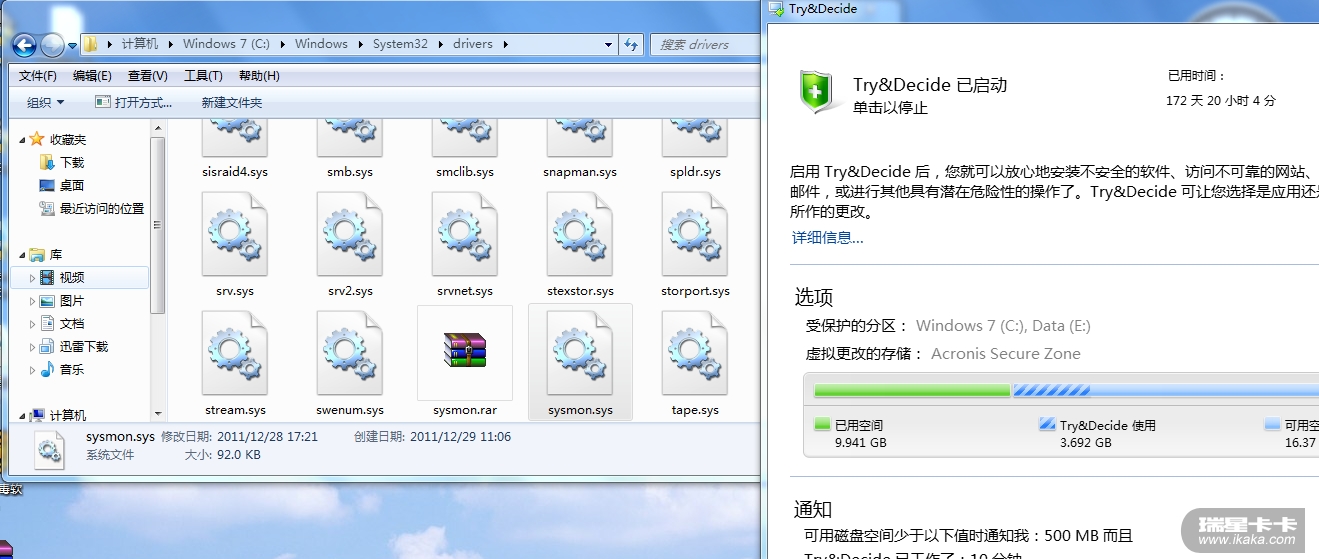Click the green 已用空间 legend swatch

[x=822, y=425]
